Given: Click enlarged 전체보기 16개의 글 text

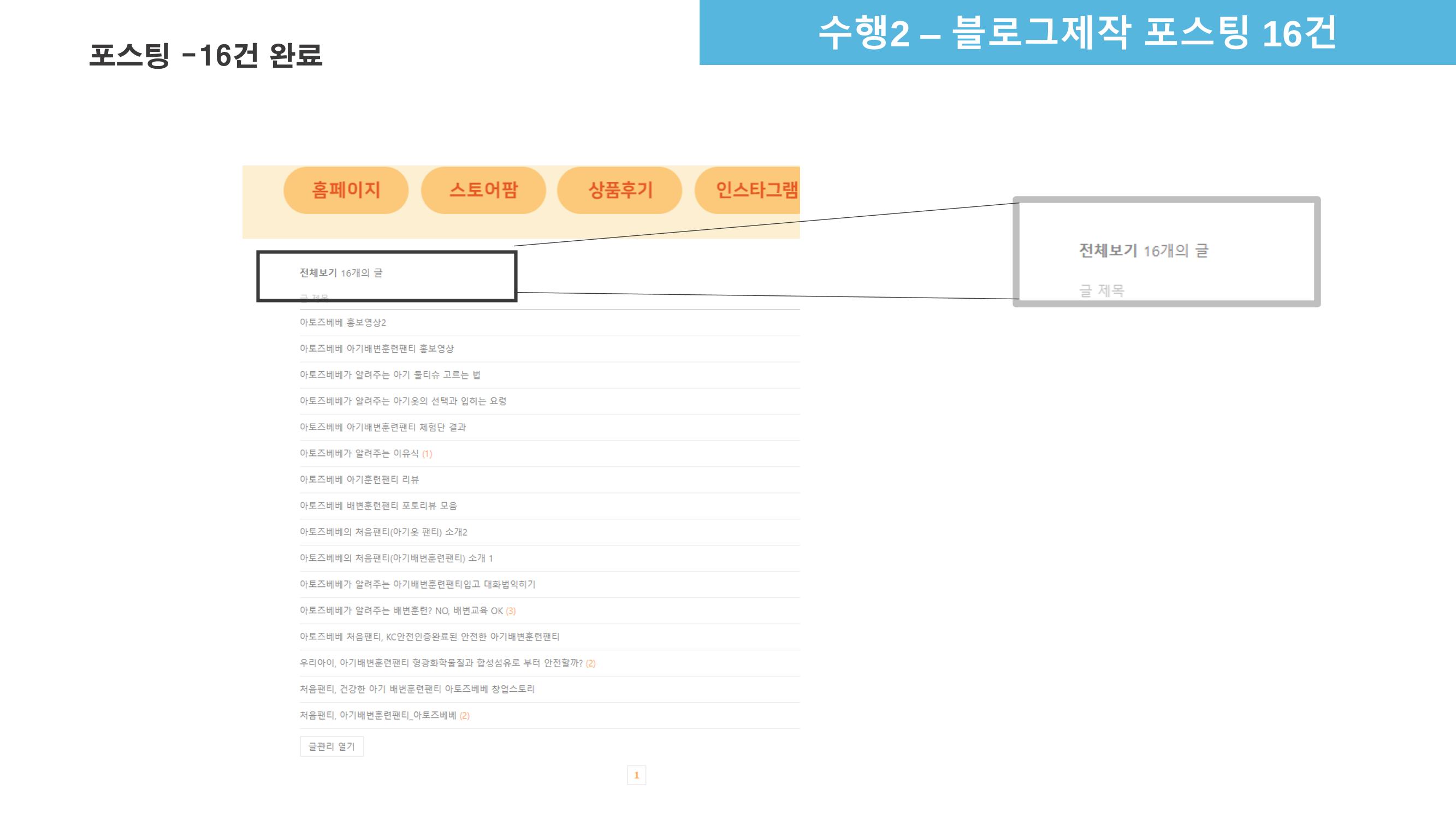Looking at the screenshot, I should click(1144, 251).
